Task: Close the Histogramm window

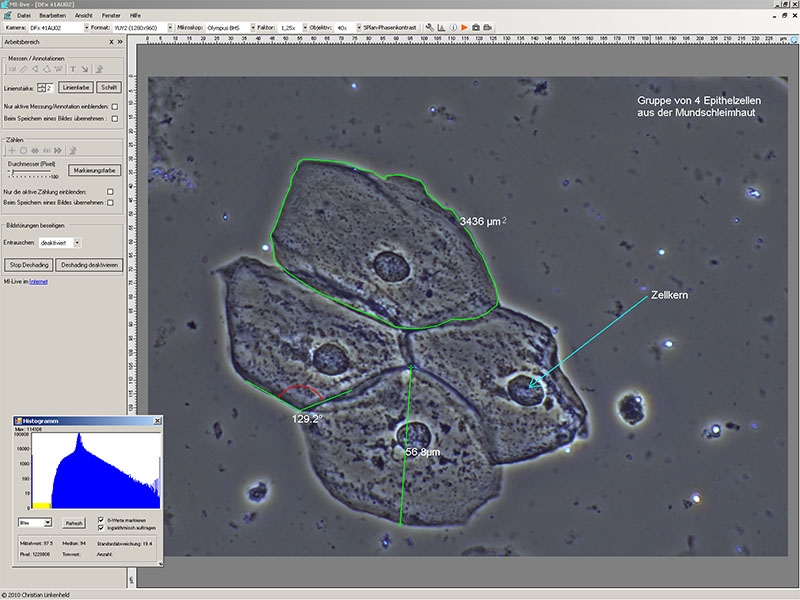Action: pos(156,423)
